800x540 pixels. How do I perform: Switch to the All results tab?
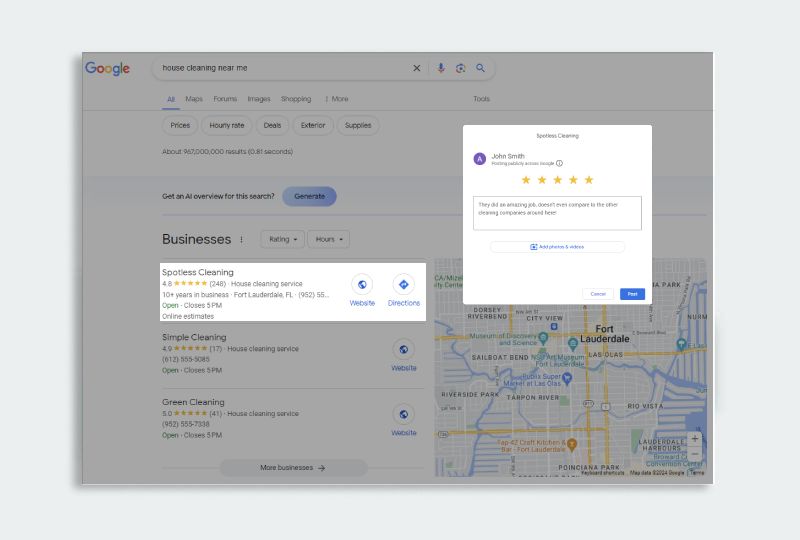pyautogui.click(x=171, y=99)
